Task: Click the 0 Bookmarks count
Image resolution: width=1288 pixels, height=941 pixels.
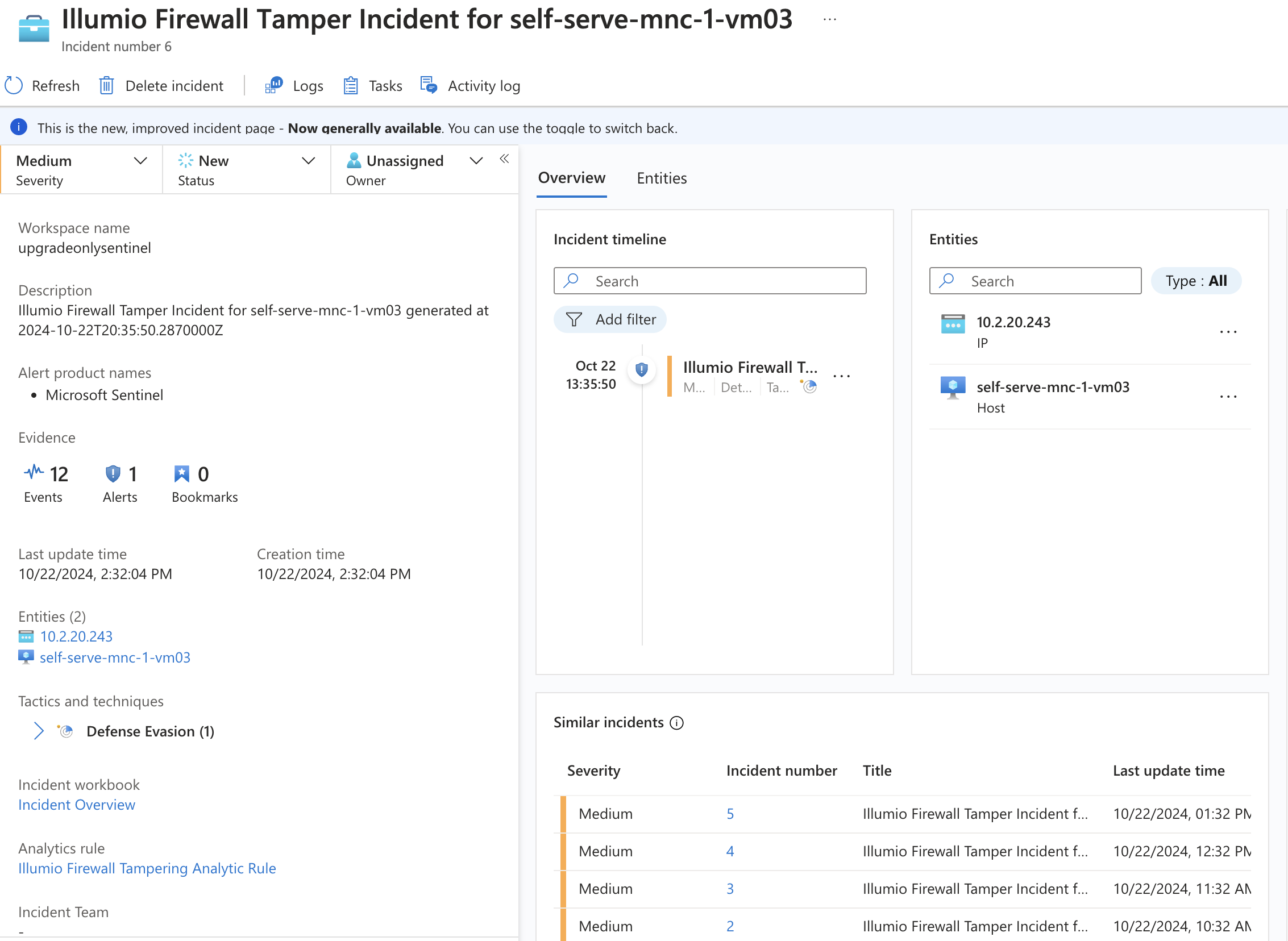Action: click(x=203, y=474)
